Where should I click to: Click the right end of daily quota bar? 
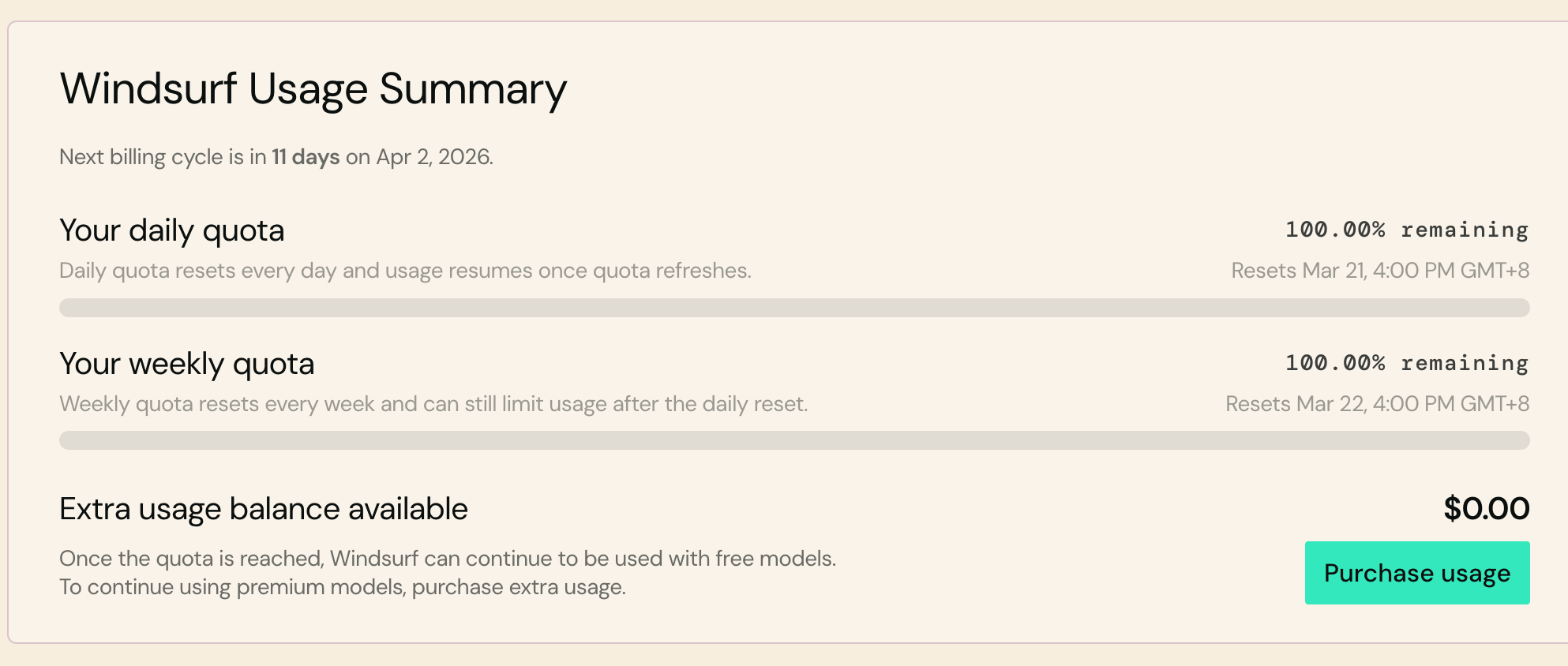click(x=1520, y=308)
